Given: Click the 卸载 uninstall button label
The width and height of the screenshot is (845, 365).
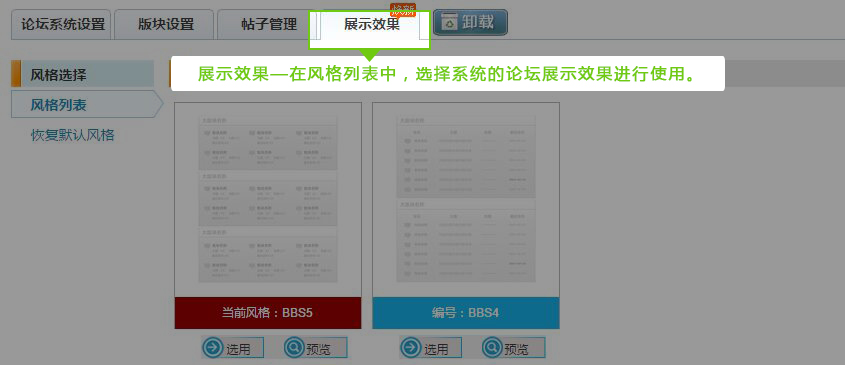Looking at the screenshot, I should pos(477,22).
